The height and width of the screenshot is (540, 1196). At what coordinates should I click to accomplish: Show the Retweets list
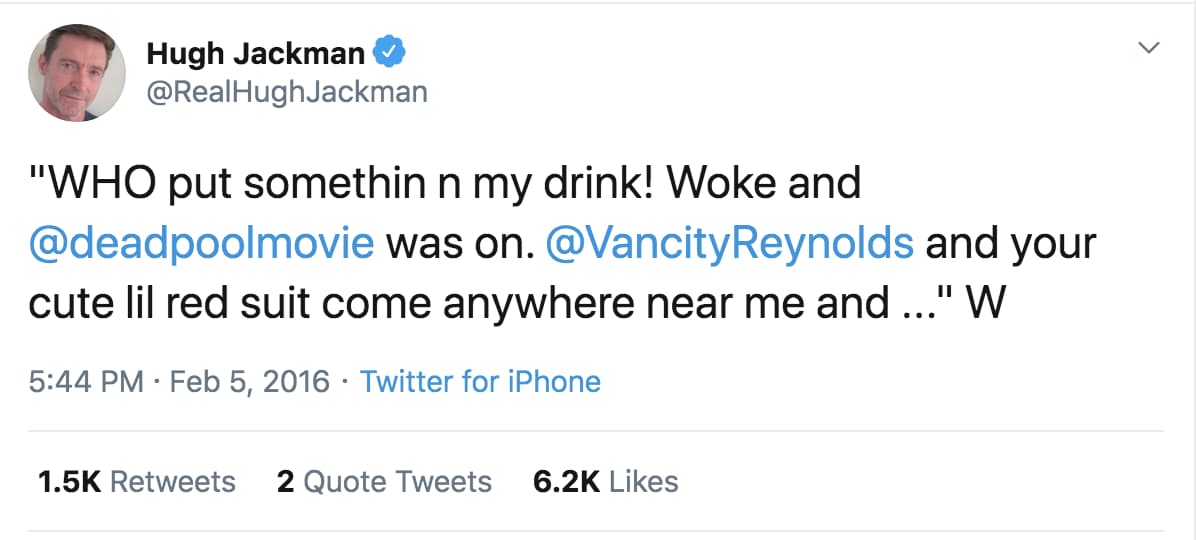click(x=172, y=481)
